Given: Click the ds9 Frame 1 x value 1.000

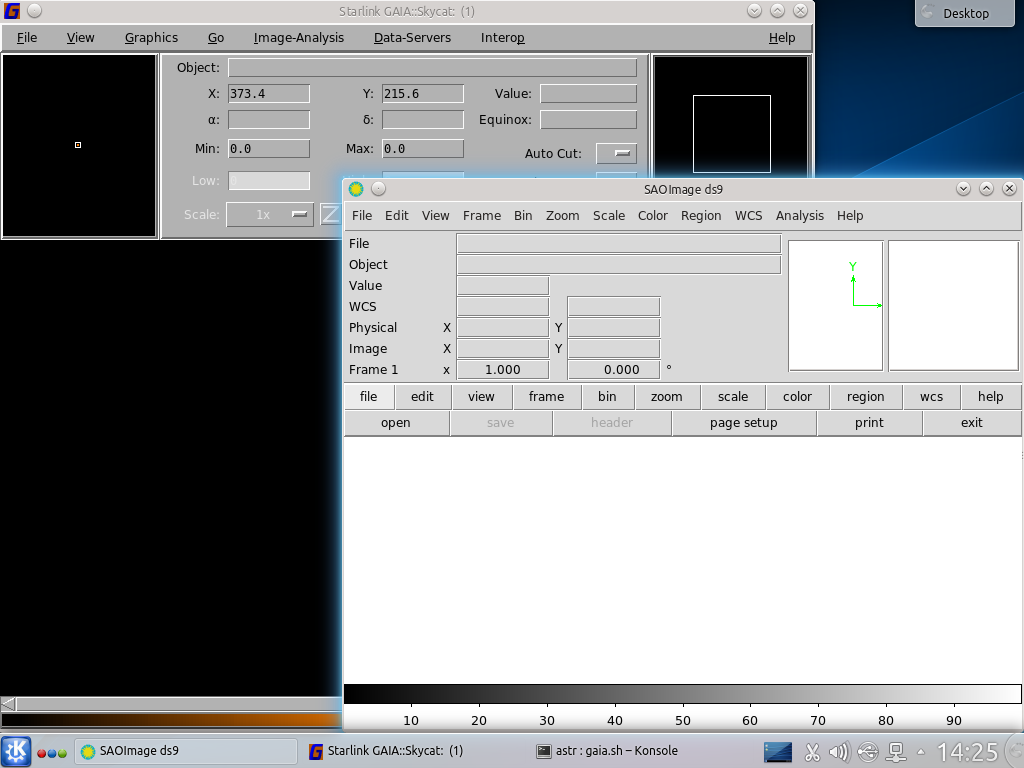Looking at the screenshot, I should pos(502,370).
